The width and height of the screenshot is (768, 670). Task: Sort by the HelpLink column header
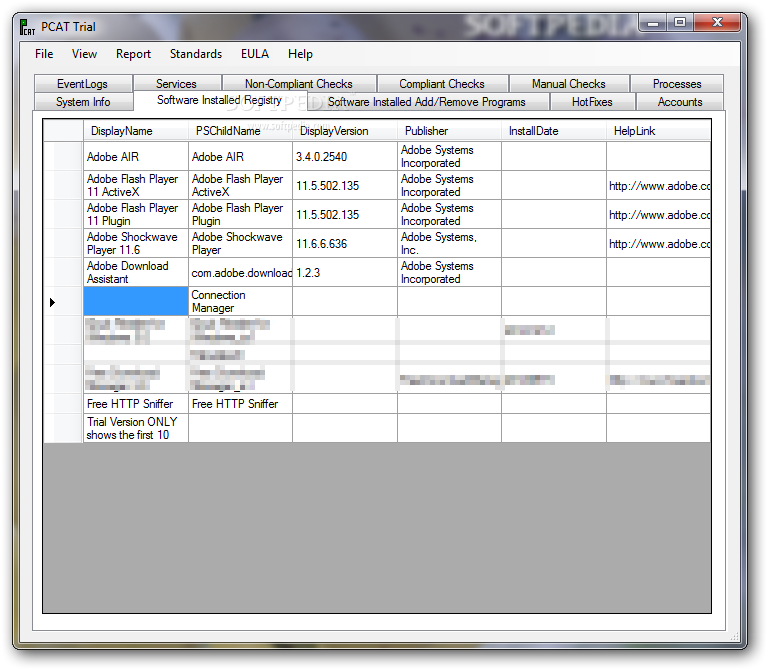click(x=658, y=131)
